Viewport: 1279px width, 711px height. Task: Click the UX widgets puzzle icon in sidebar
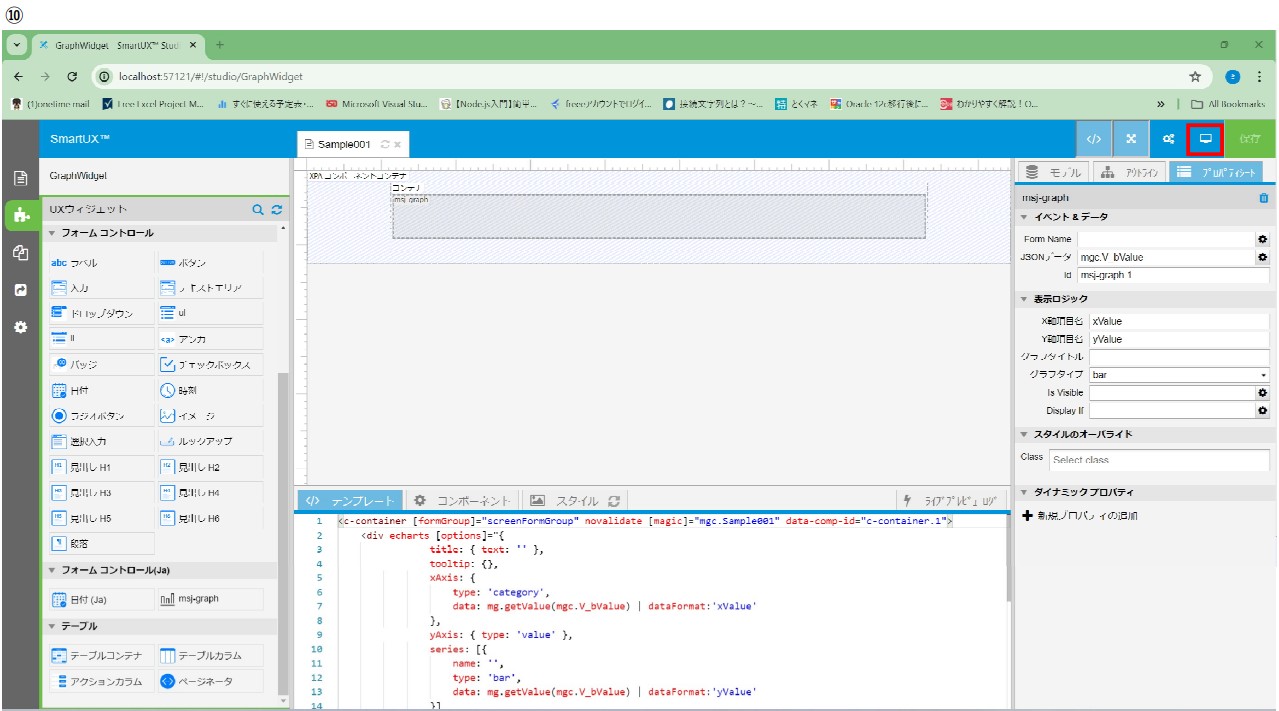20,215
